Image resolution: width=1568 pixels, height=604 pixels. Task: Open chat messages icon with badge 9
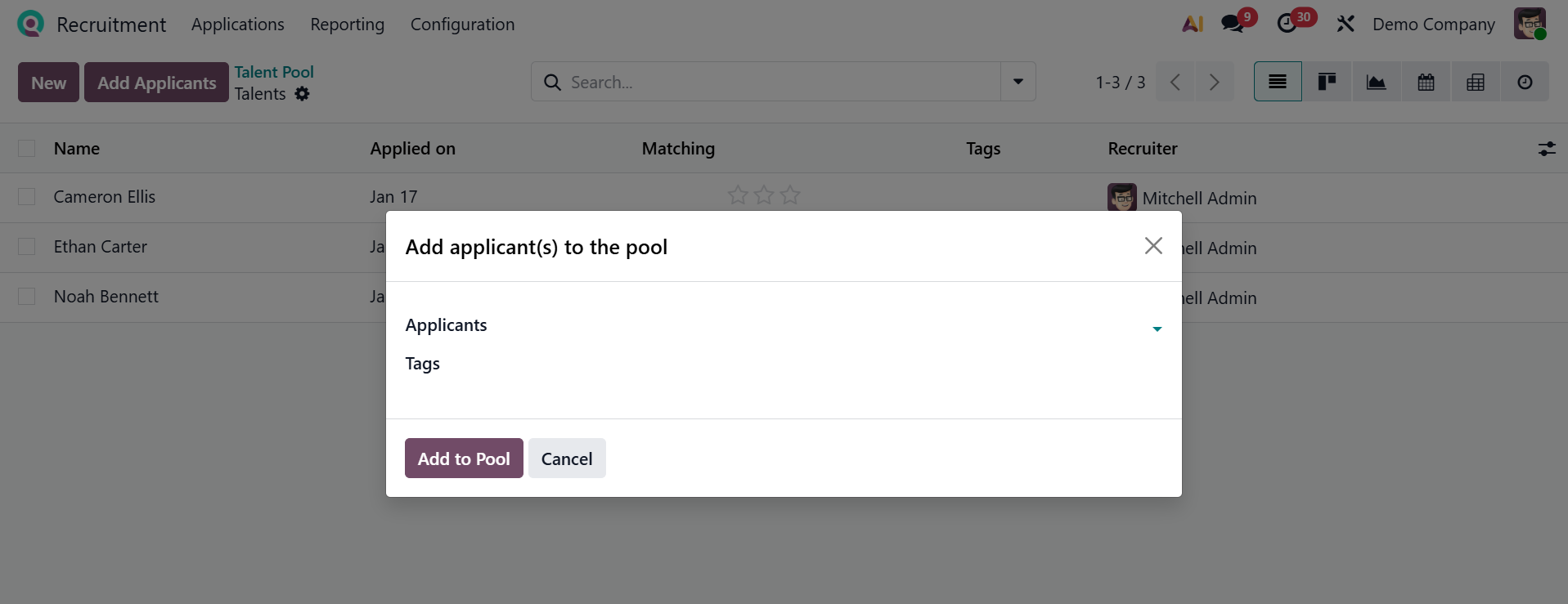point(1233,24)
